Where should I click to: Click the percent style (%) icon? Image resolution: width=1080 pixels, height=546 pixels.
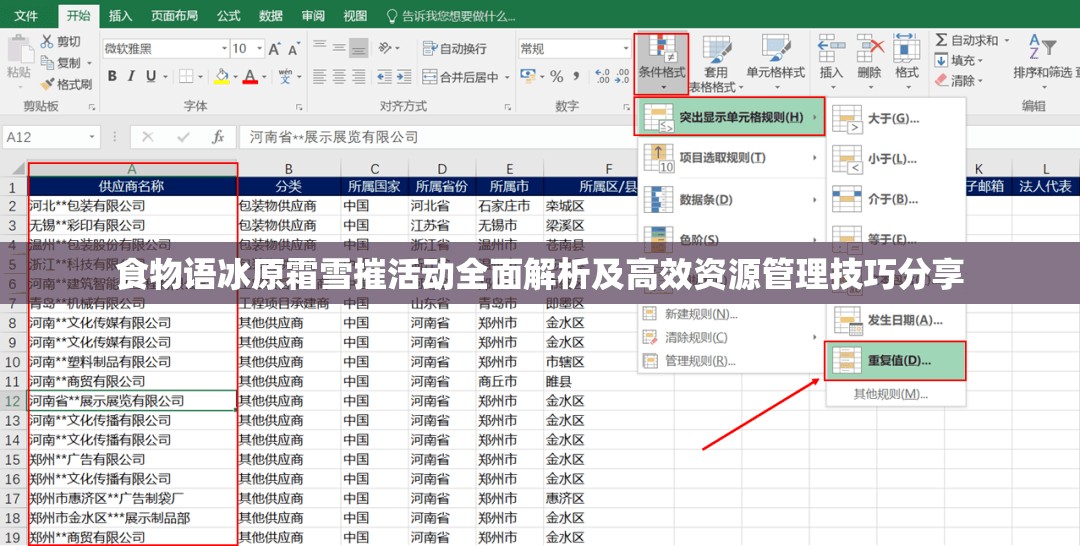[x=556, y=77]
